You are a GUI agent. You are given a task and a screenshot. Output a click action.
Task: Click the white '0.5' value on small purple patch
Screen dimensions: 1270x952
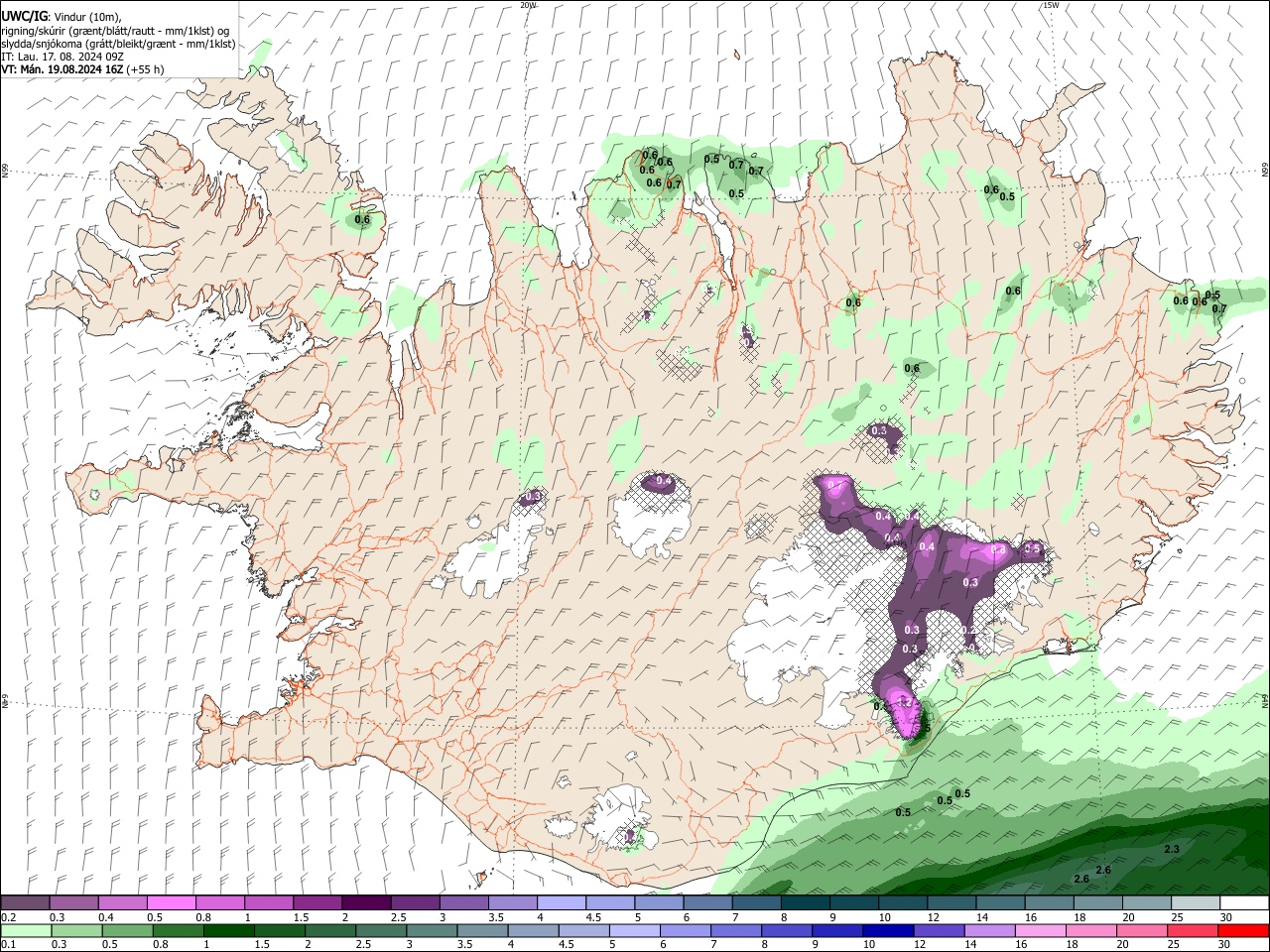pyautogui.click(x=1032, y=548)
